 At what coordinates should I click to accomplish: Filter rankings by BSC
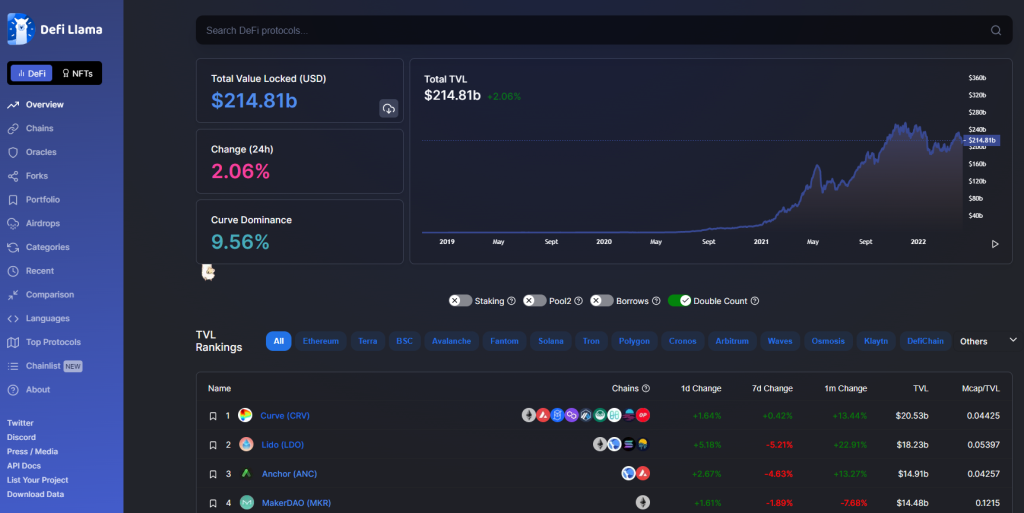point(404,341)
